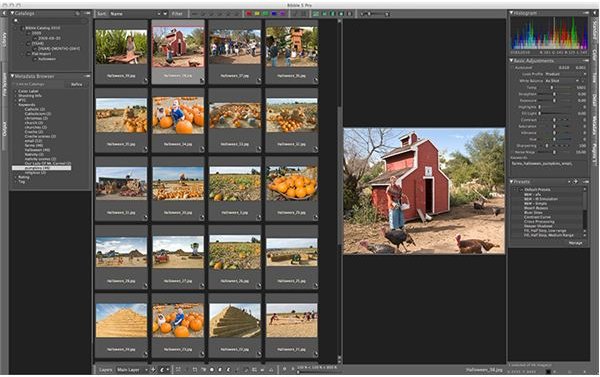This screenshot has height=377, width=600.
Task: Select the 2009-09-20 catalog folder
Action: [x=49, y=39]
